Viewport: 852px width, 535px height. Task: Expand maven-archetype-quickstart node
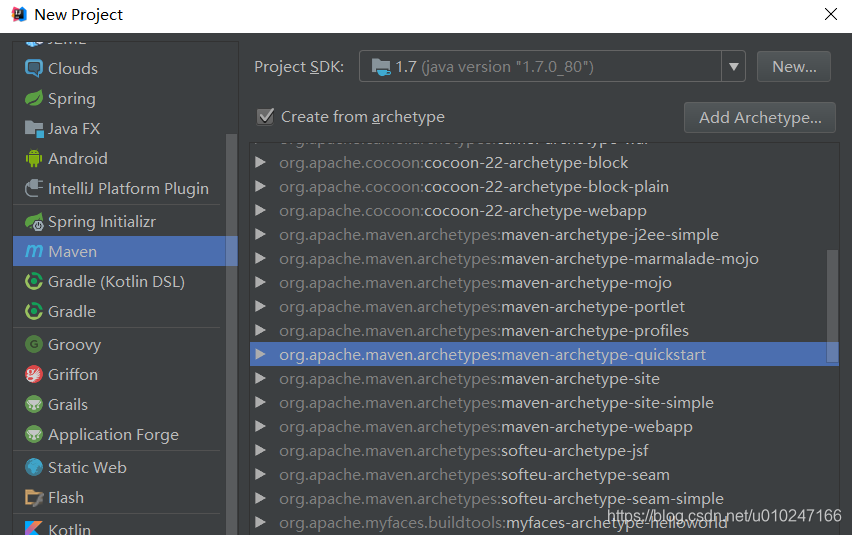pos(260,354)
